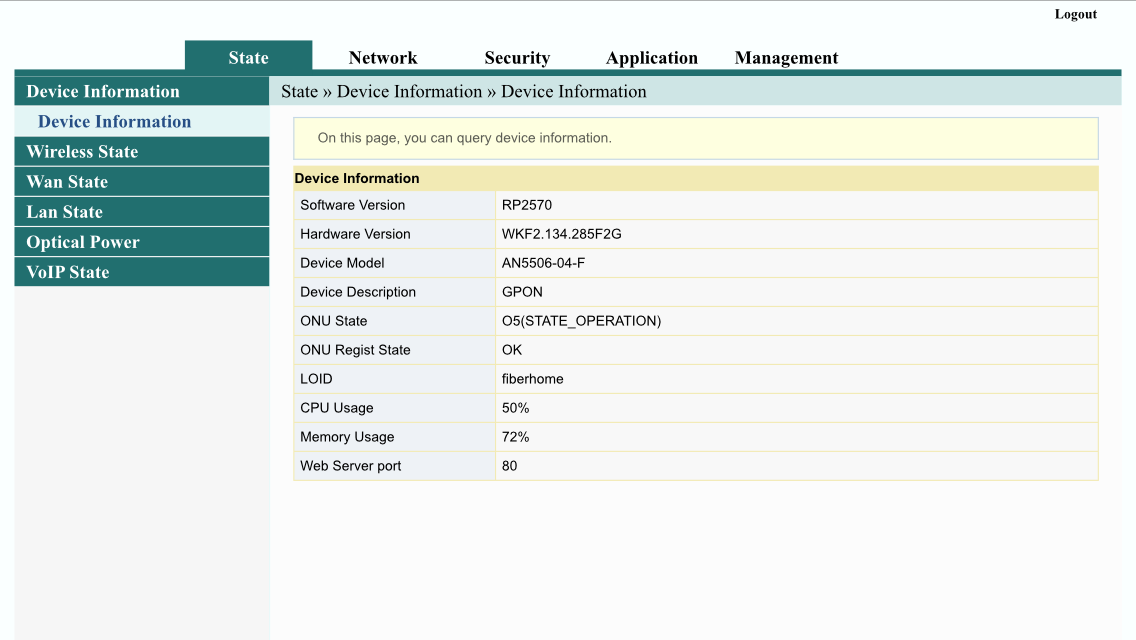The height and width of the screenshot is (640, 1136).
Task: Switch to the Network tab
Action: coord(383,58)
